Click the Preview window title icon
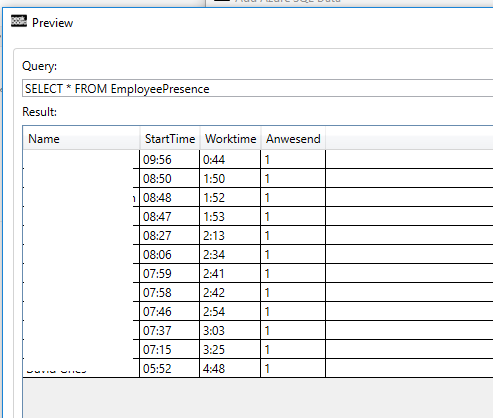Image resolution: width=493 pixels, height=418 pixels. [x=19, y=21]
